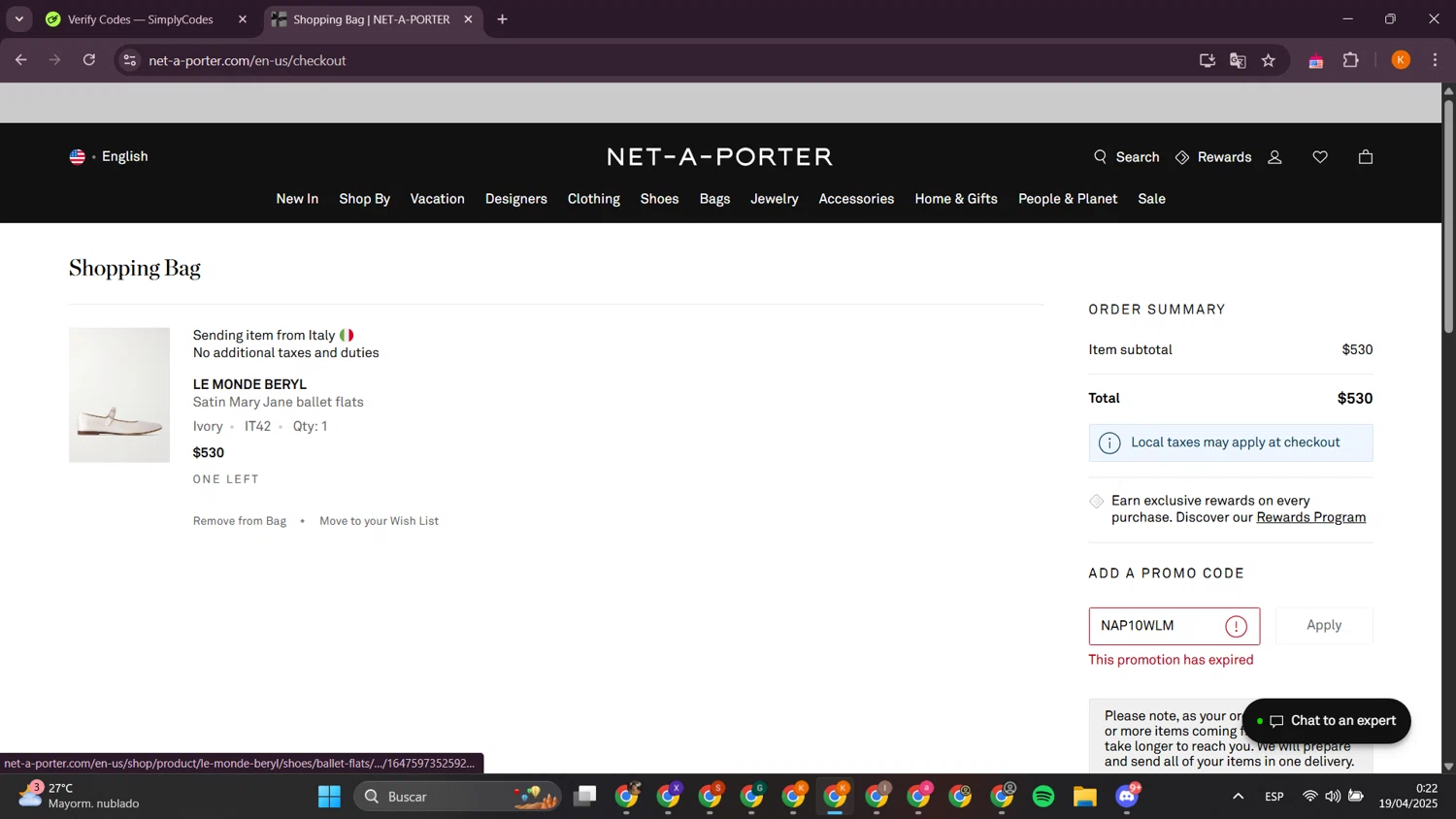Open the Vacation menu

click(x=437, y=199)
